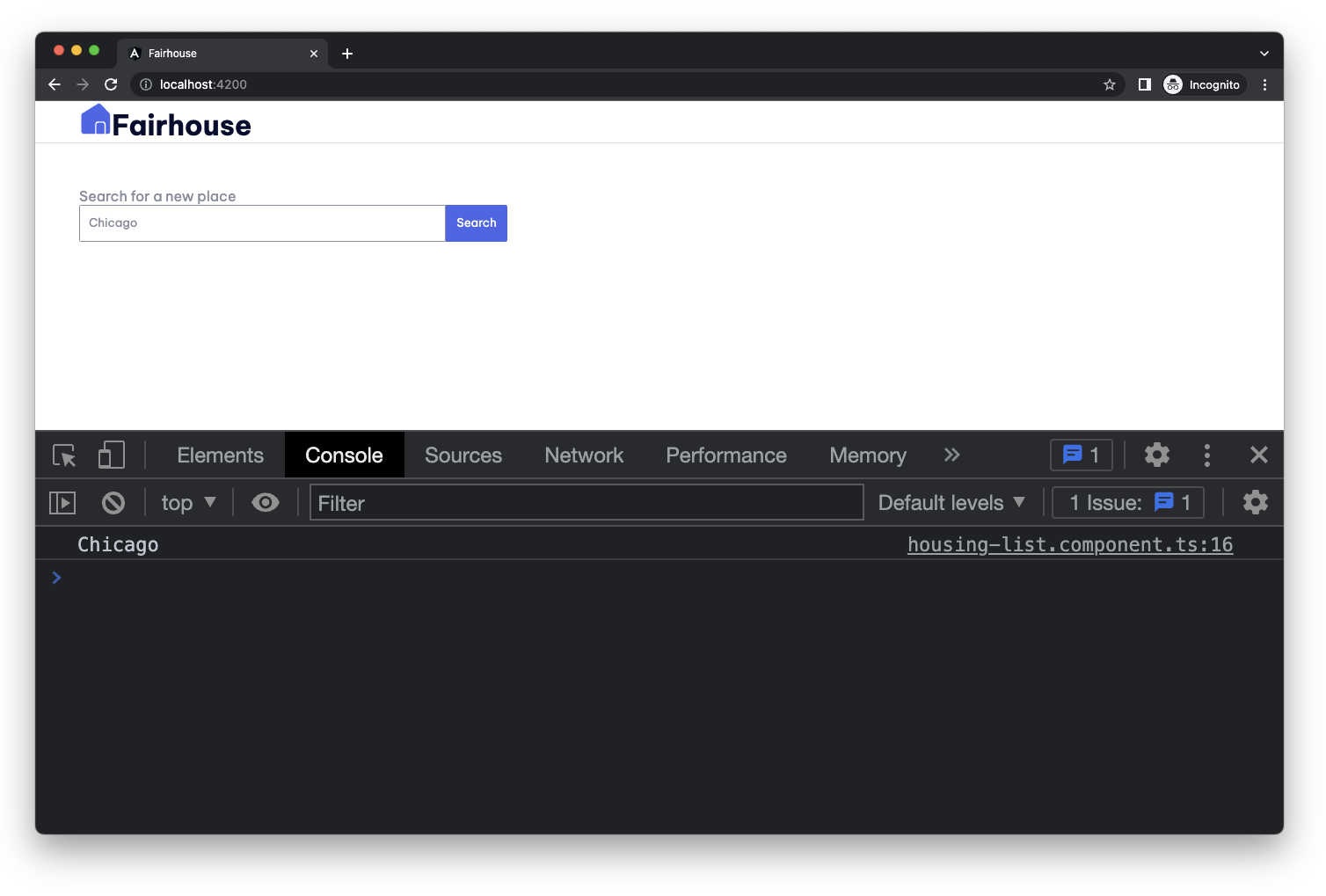Reload the page with the refresh icon

[110, 84]
